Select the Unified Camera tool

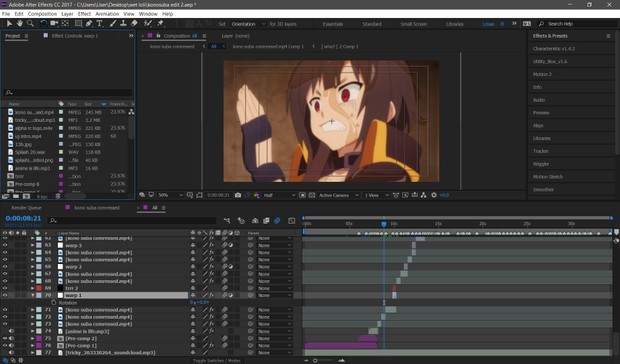point(54,24)
